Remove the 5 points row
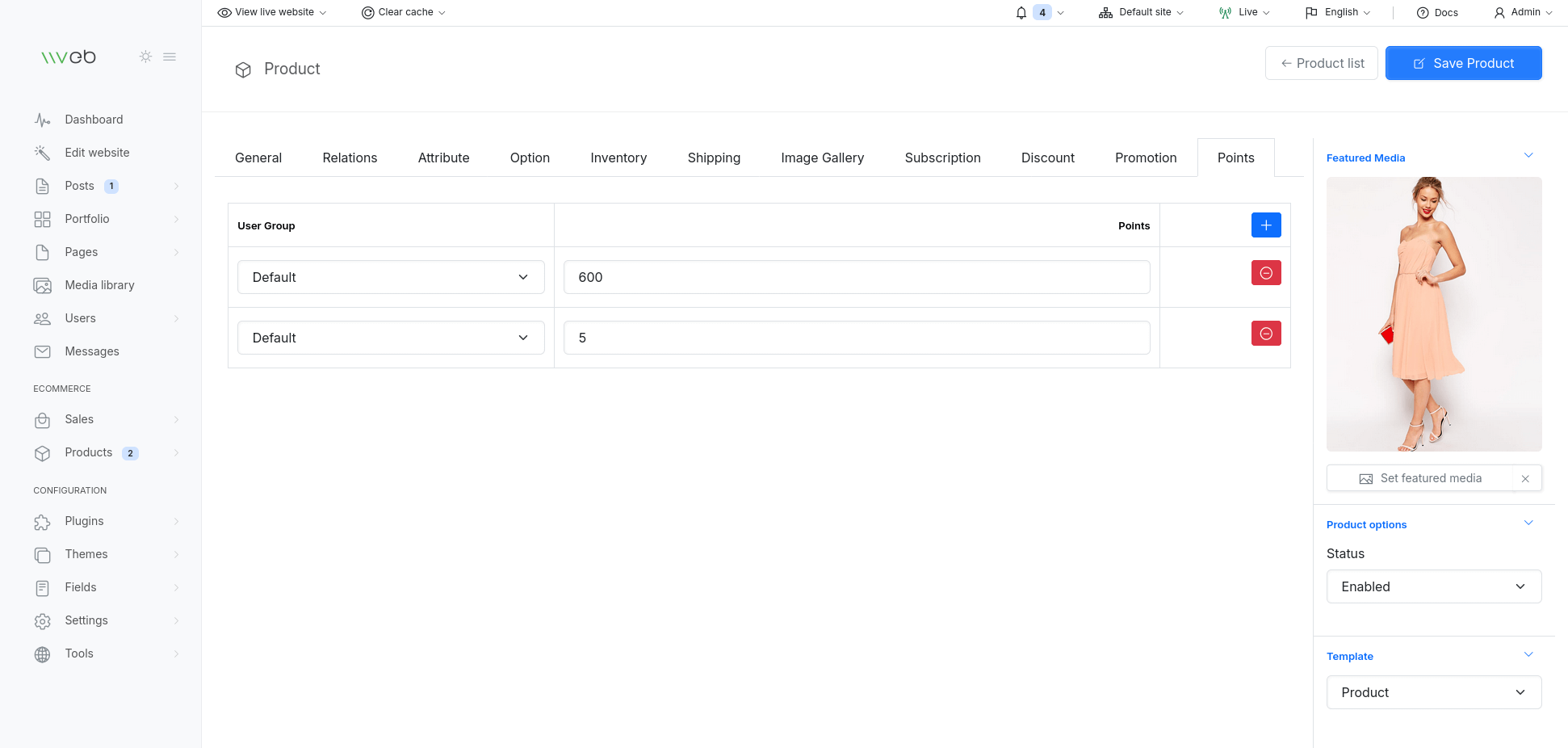Image resolution: width=1568 pixels, height=748 pixels. (1265, 334)
